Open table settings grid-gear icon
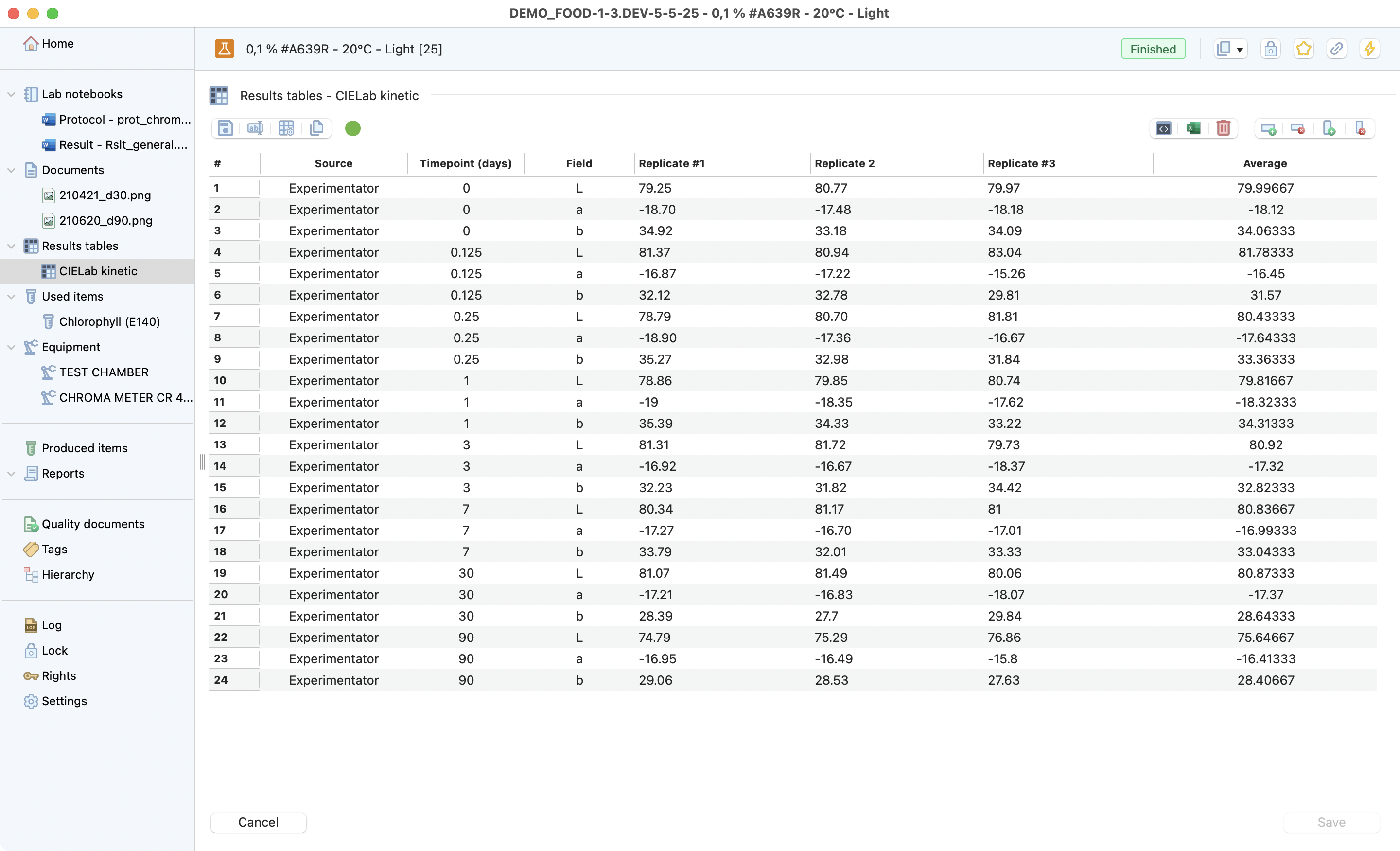This screenshot has height=851, width=1400. [x=286, y=128]
